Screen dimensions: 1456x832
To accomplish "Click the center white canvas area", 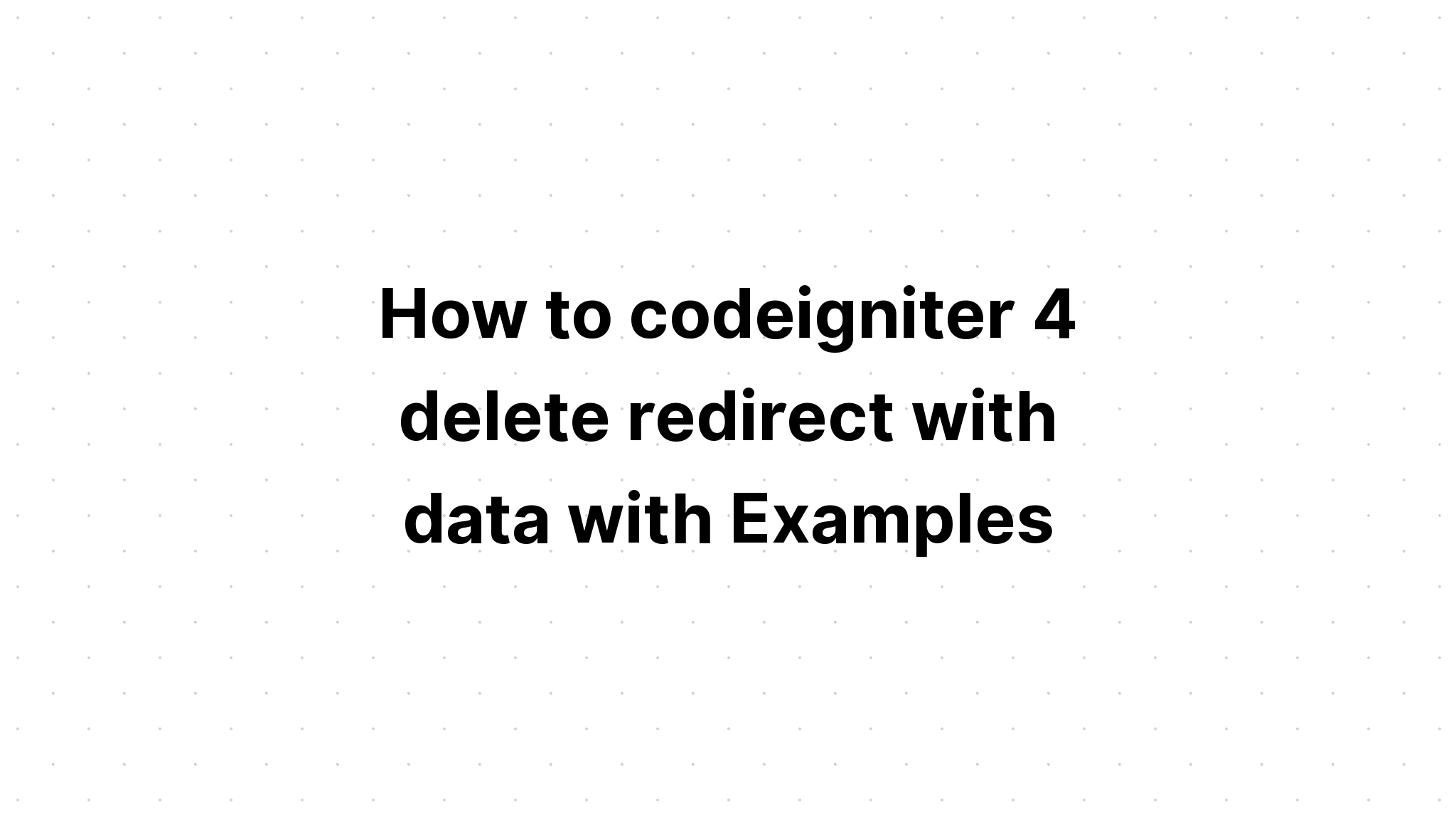I will 728,416.
